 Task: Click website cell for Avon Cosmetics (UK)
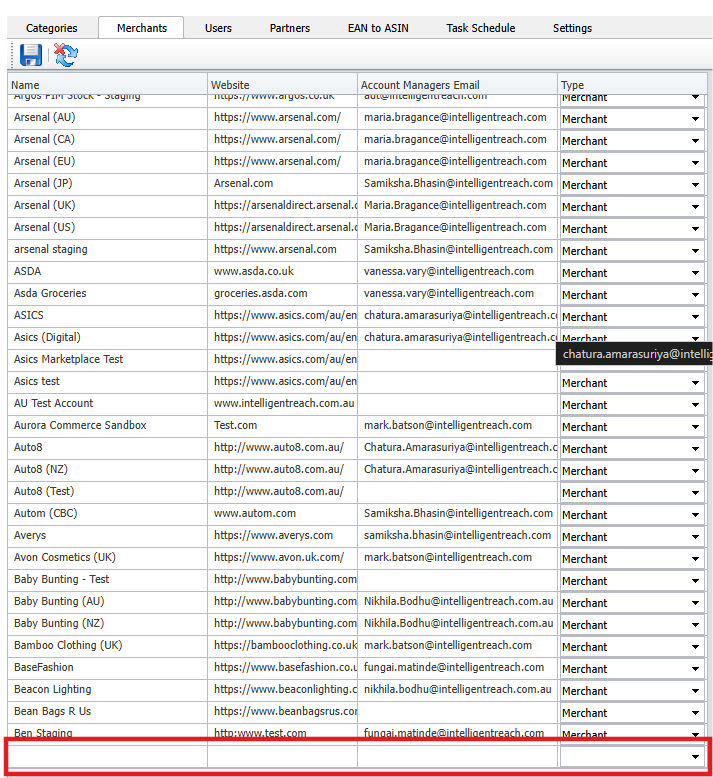coord(282,558)
